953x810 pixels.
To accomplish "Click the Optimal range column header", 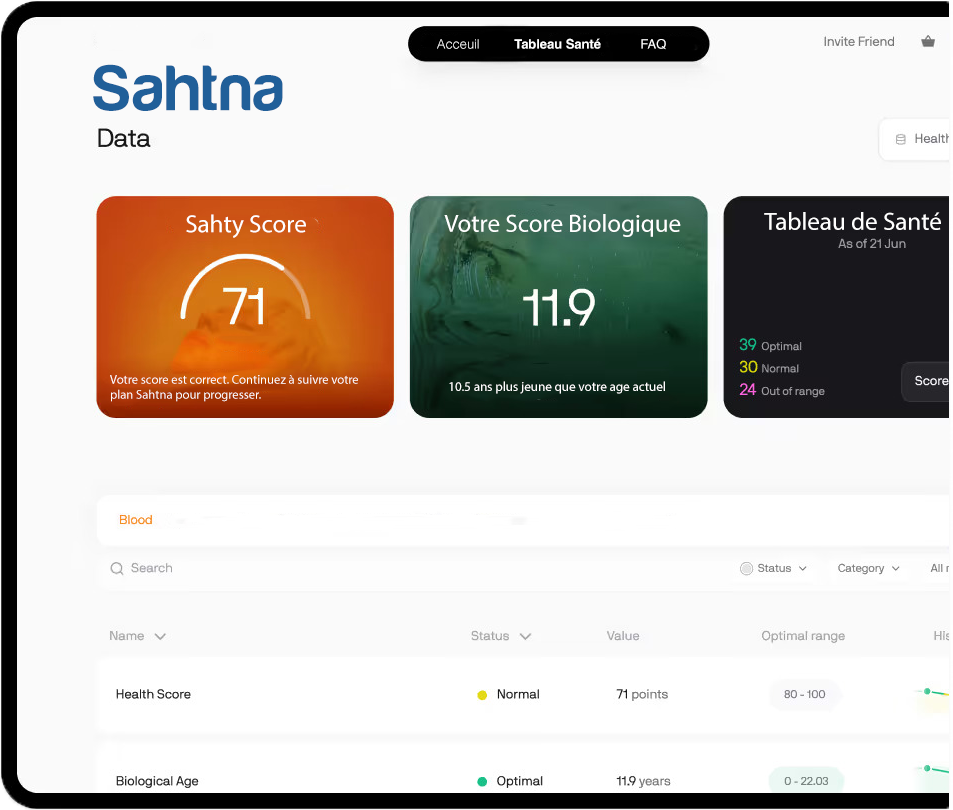I will tap(803, 636).
